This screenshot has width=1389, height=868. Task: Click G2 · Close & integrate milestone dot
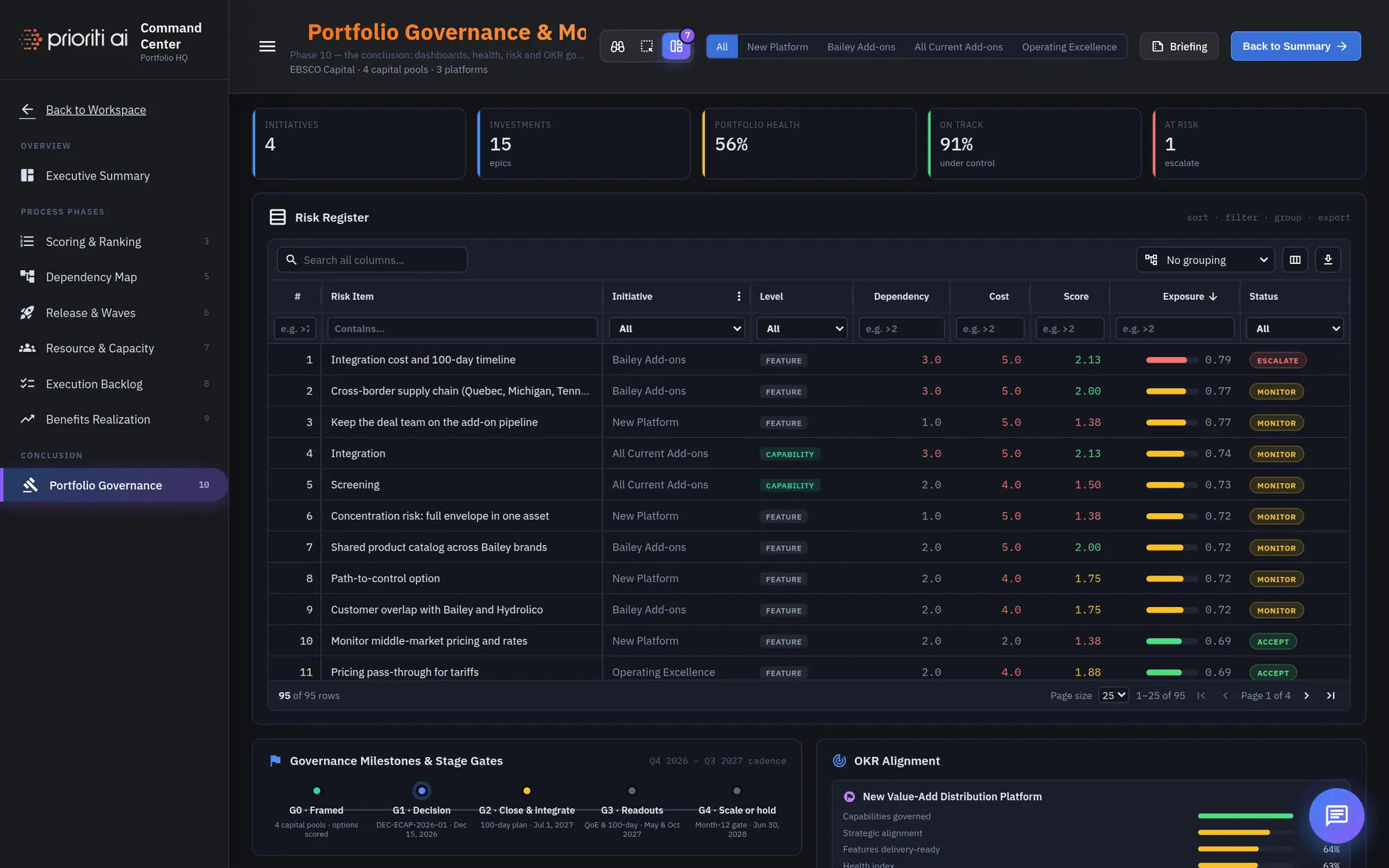526,790
